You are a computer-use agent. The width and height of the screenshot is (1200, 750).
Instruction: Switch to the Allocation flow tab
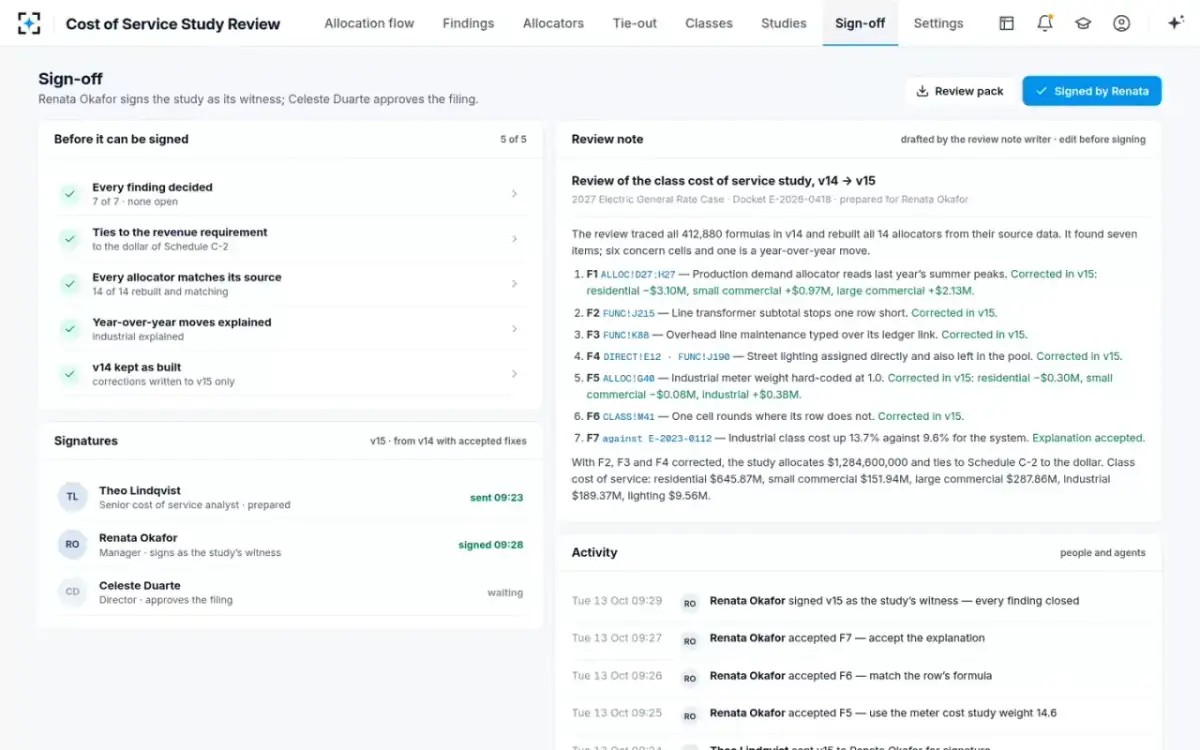[369, 23]
